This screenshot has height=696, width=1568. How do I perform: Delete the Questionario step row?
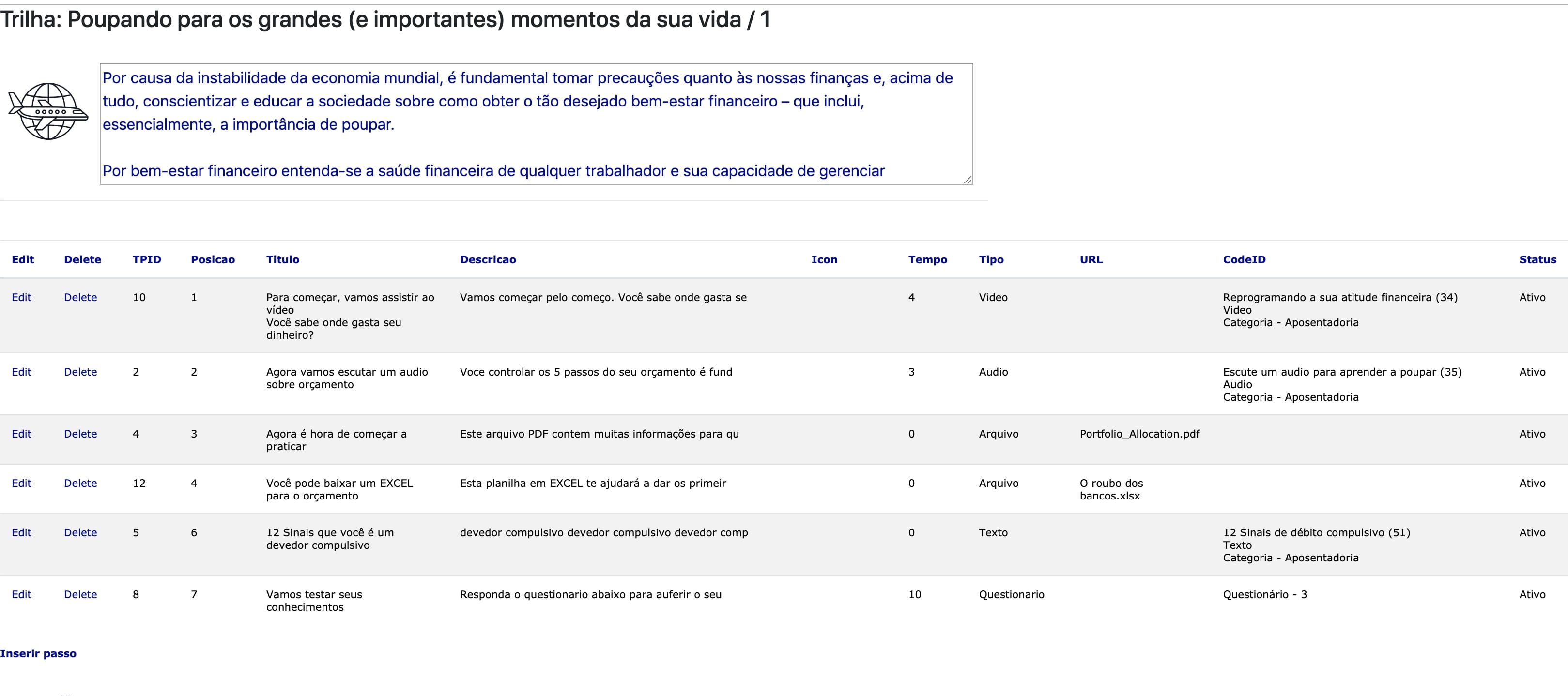pos(80,594)
